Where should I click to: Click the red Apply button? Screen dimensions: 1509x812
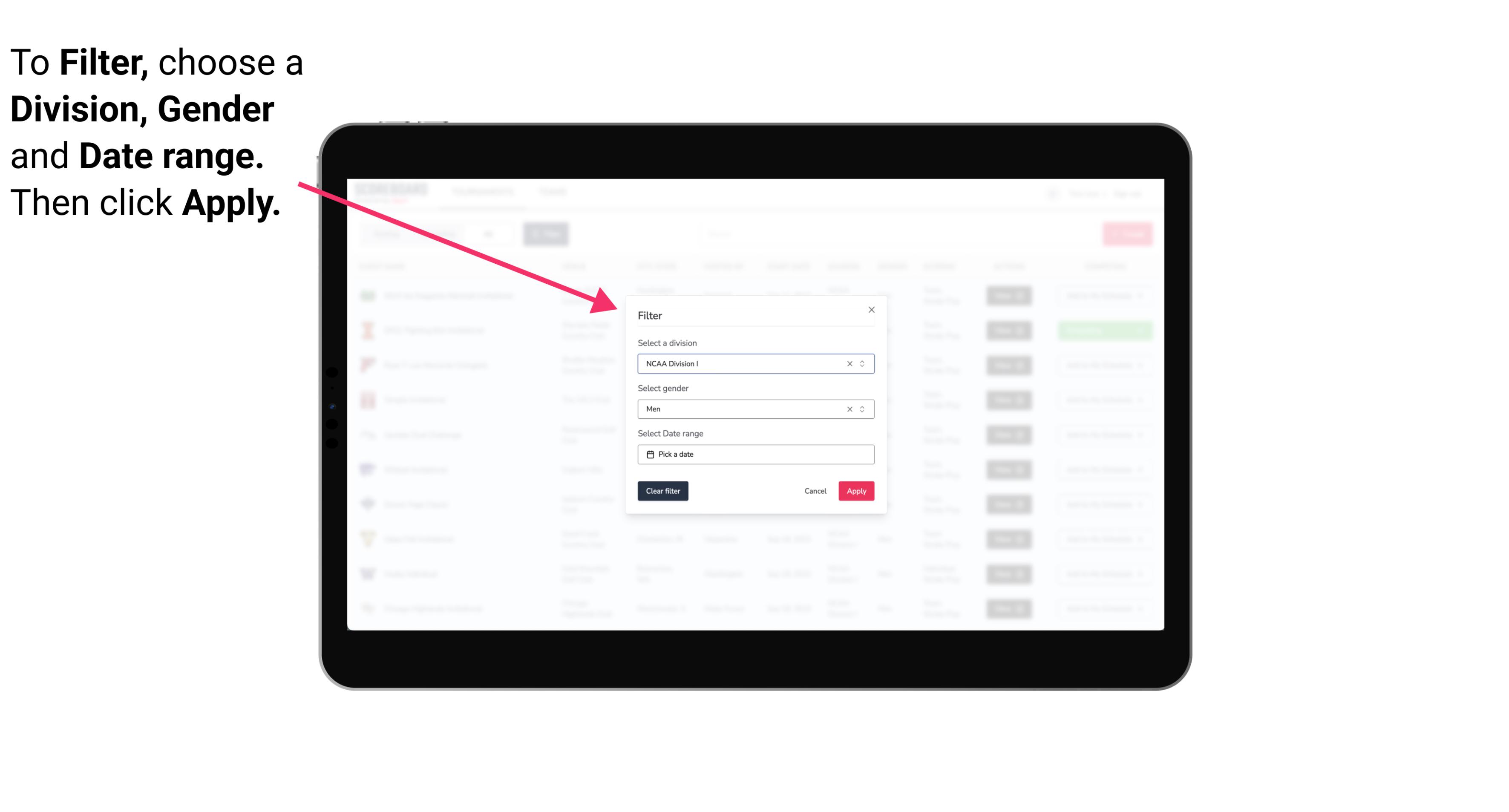[x=855, y=491]
